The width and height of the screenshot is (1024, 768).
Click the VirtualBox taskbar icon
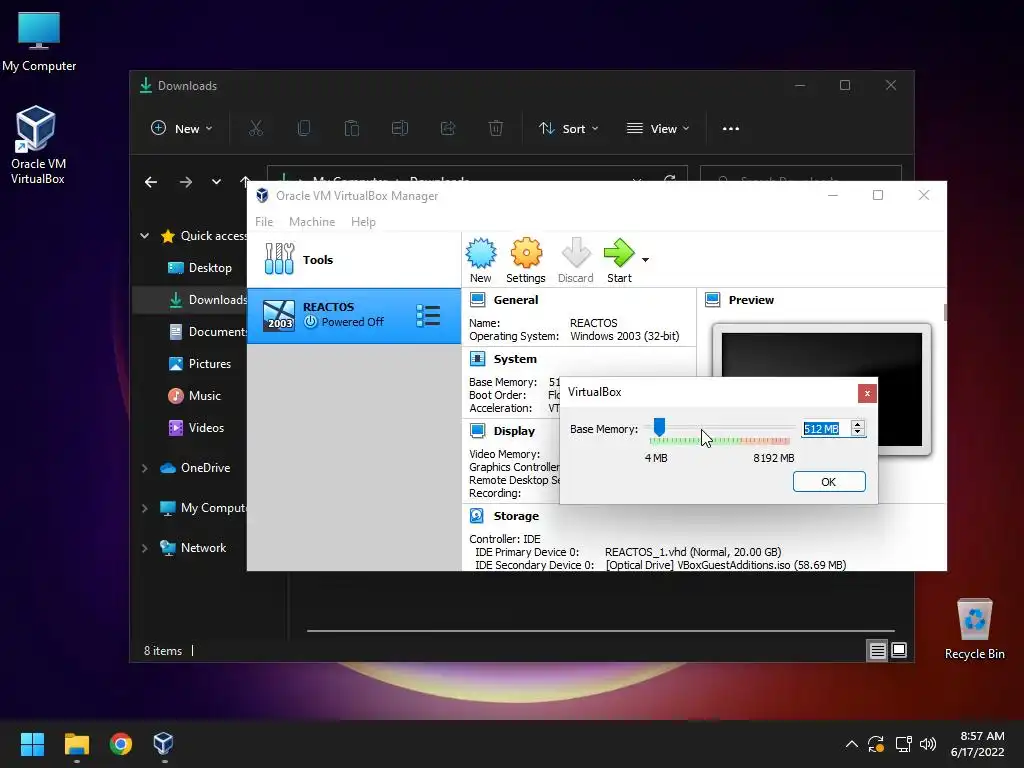pos(163,744)
